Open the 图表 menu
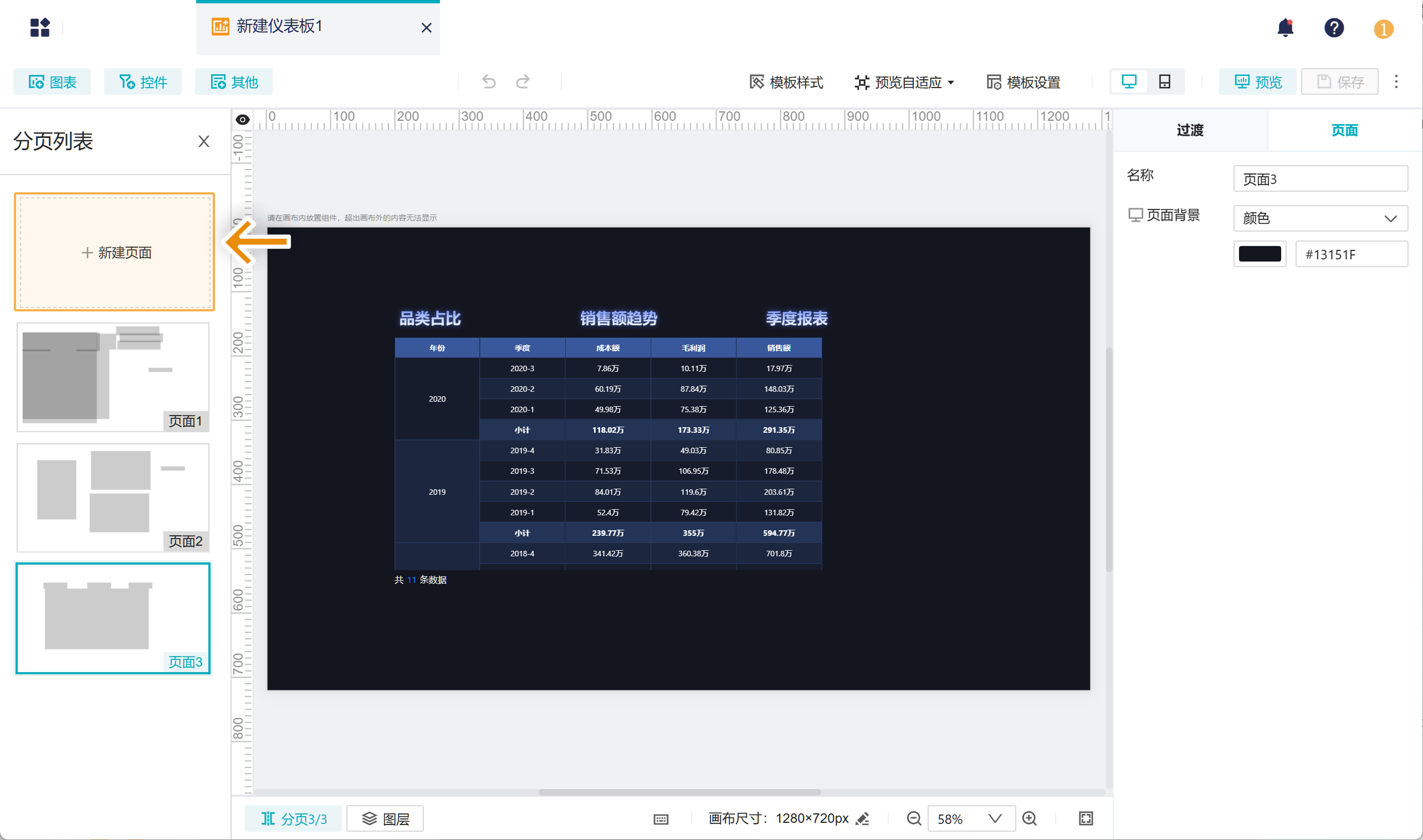The image size is (1423, 840). tap(53, 82)
